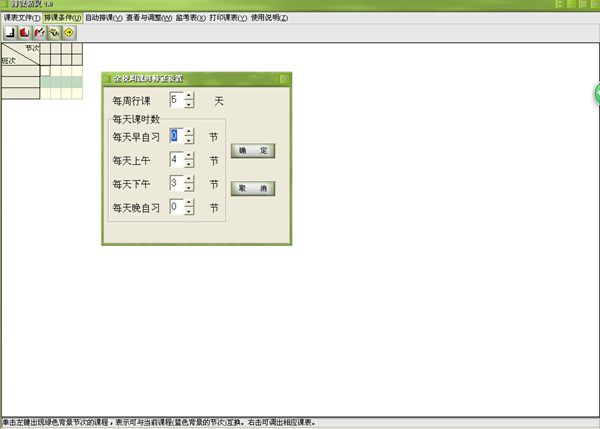Click the 每天上午 number field
The image size is (600, 429).
(x=176, y=159)
